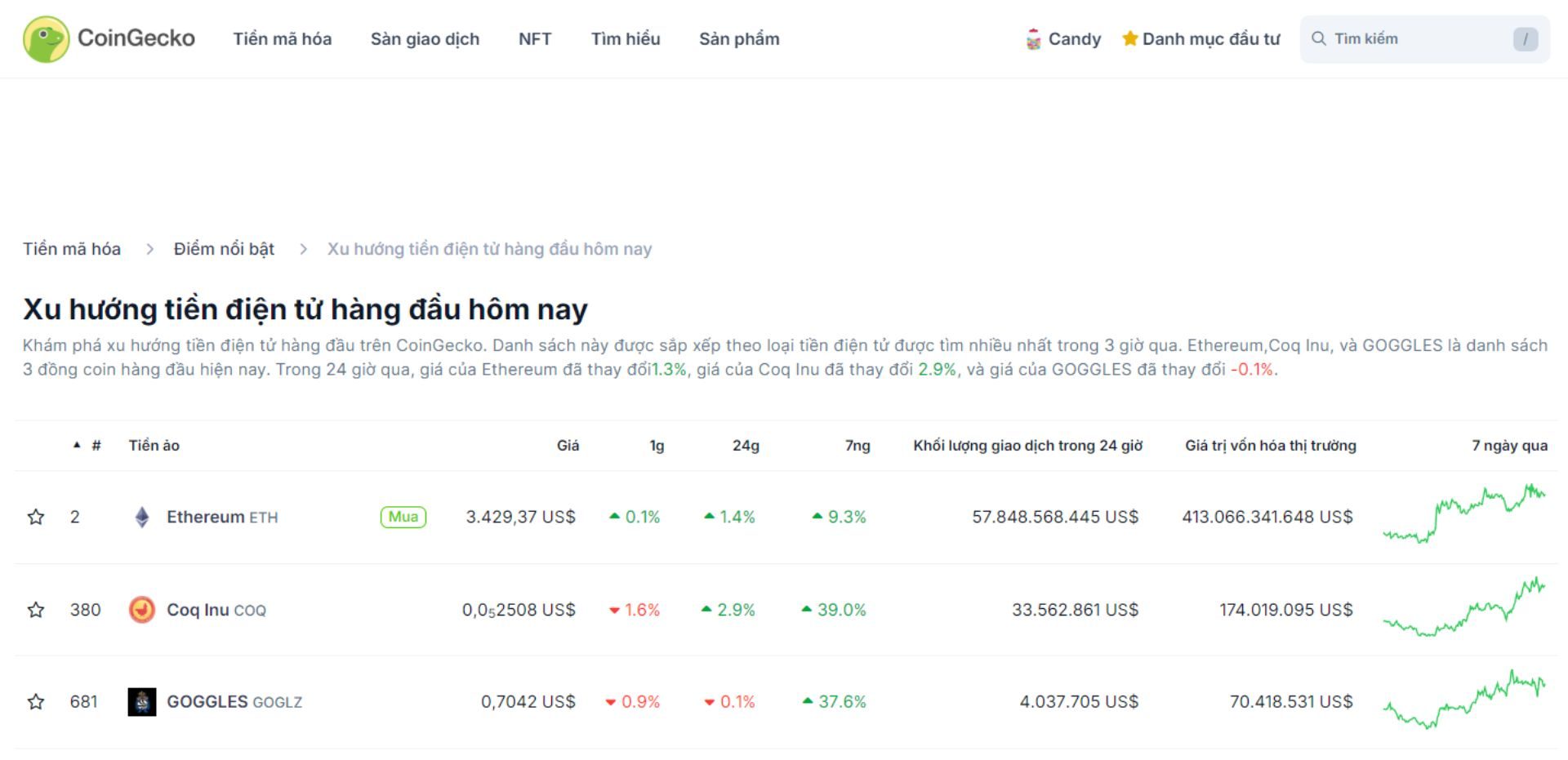Open the Sàn giao dịch page
This screenshot has width=1568, height=760.
point(425,38)
